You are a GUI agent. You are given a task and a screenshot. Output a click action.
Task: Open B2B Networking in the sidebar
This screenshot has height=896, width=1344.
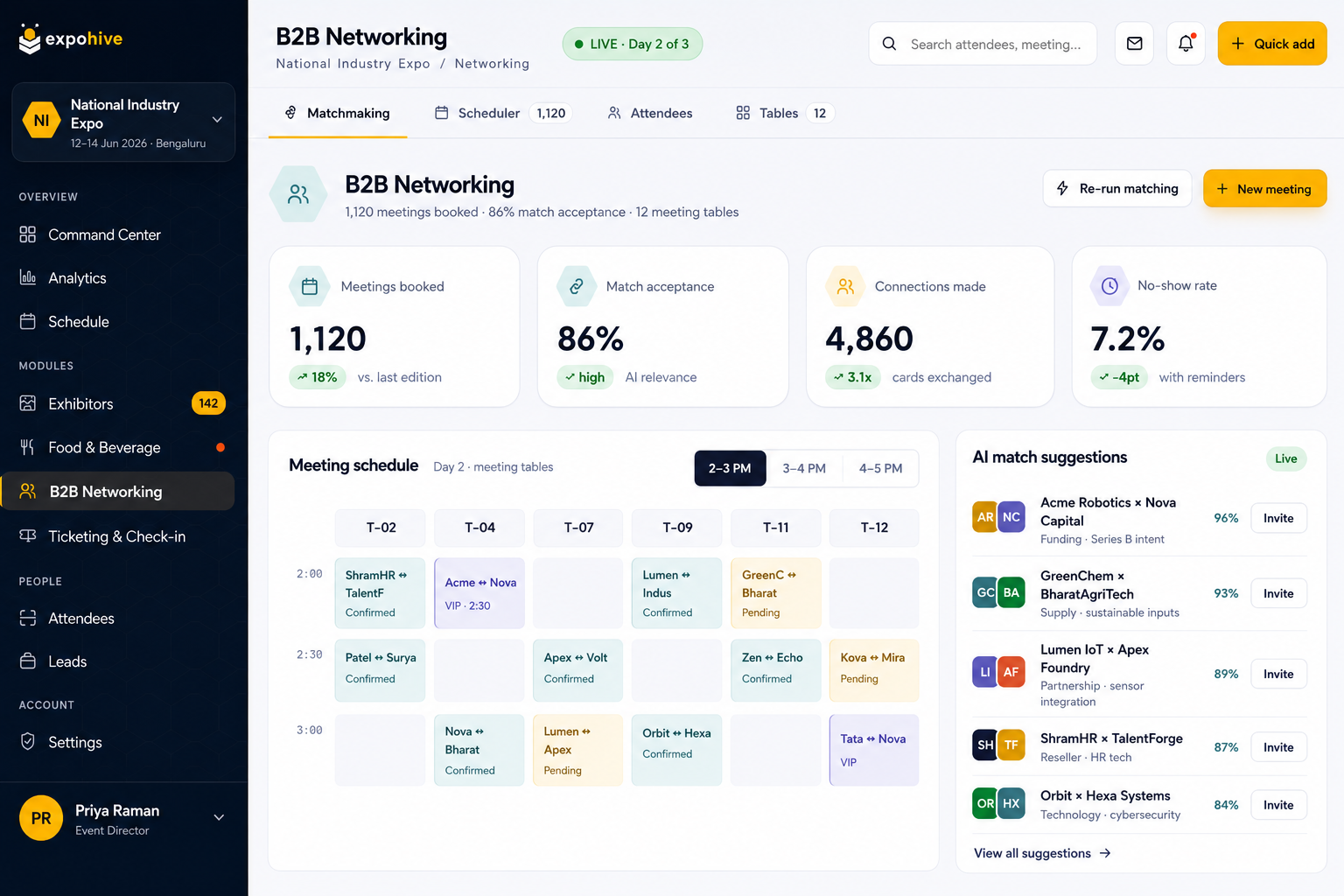pos(117,492)
